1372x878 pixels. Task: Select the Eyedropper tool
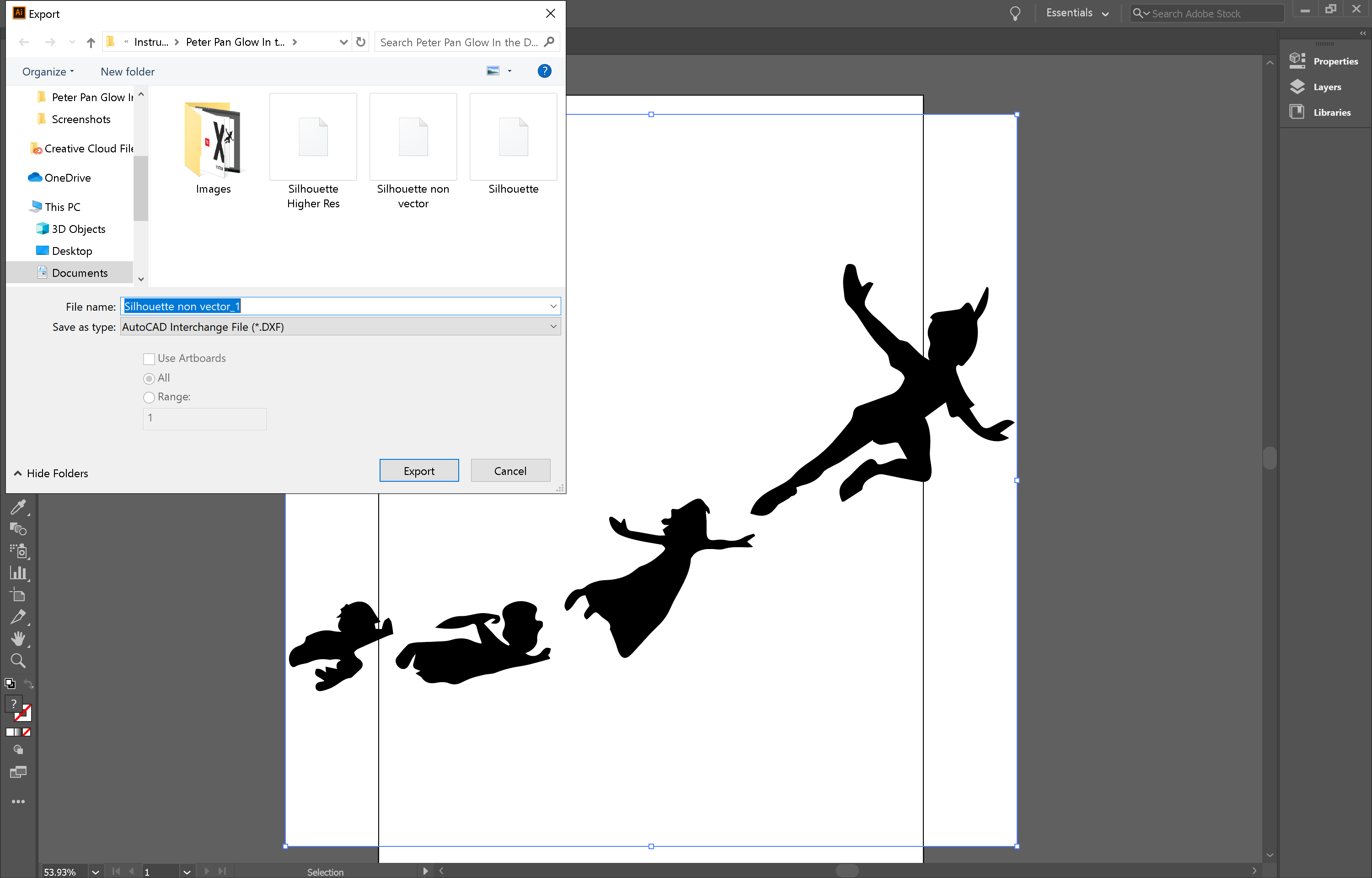[x=19, y=507]
